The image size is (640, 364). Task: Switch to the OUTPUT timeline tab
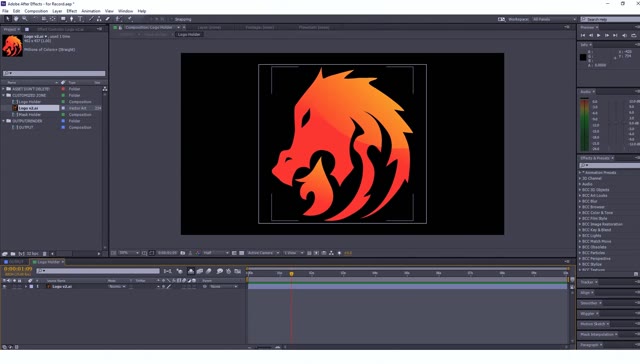click(14, 262)
